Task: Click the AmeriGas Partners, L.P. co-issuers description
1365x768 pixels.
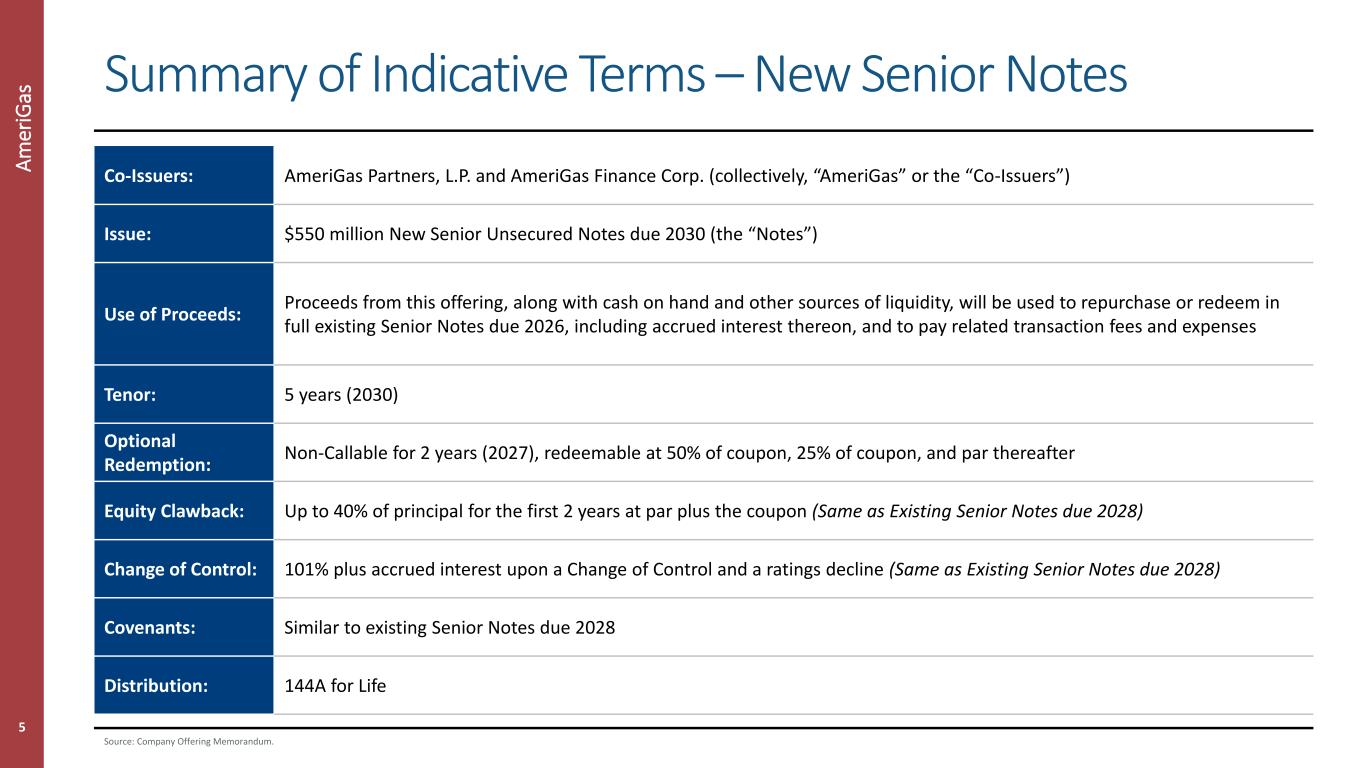Action: [x=677, y=176]
